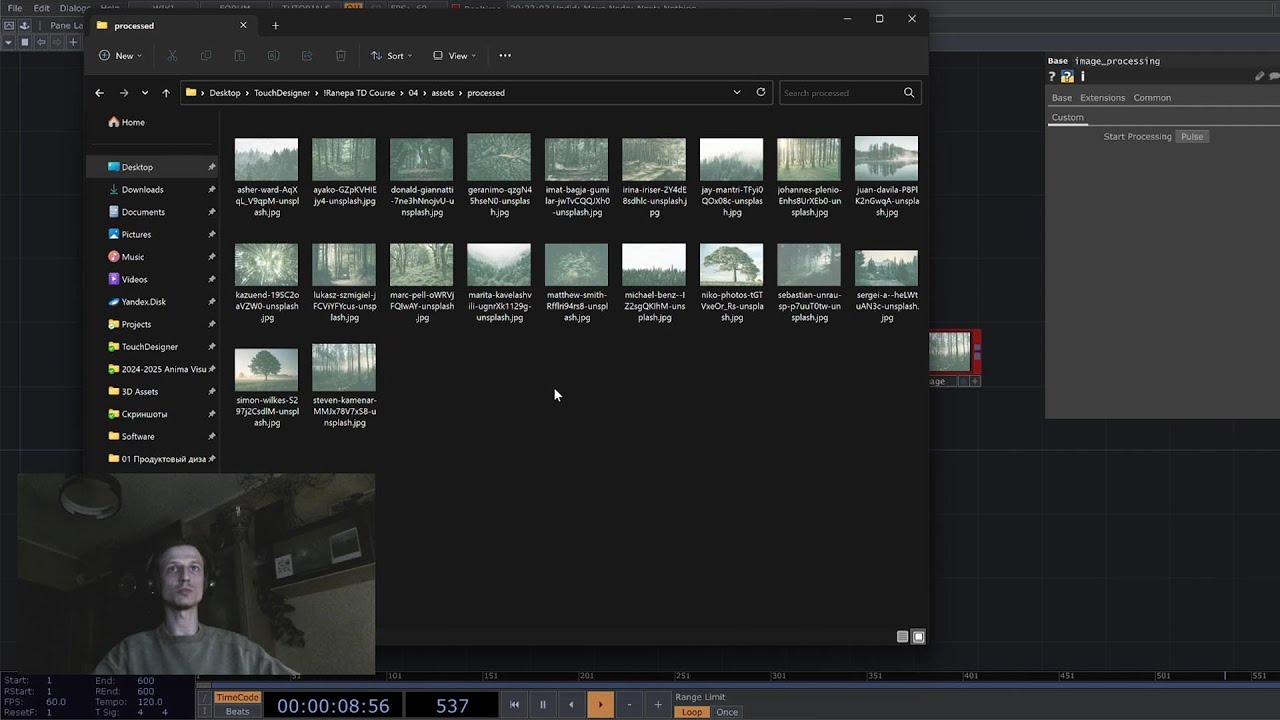This screenshot has height=720, width=1280.
Task: Switch to Common parameter tab
Action: point(1152,98)
